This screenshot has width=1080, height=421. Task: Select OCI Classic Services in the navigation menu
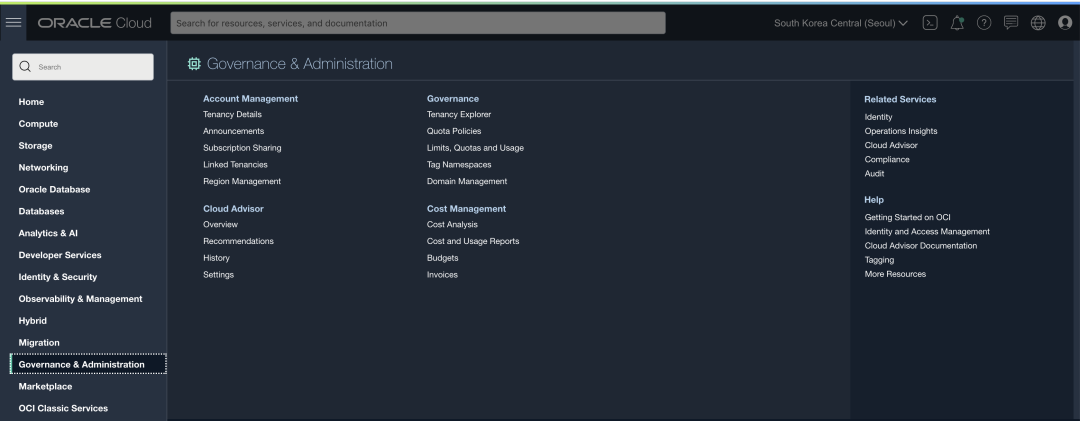pos(63,409)
